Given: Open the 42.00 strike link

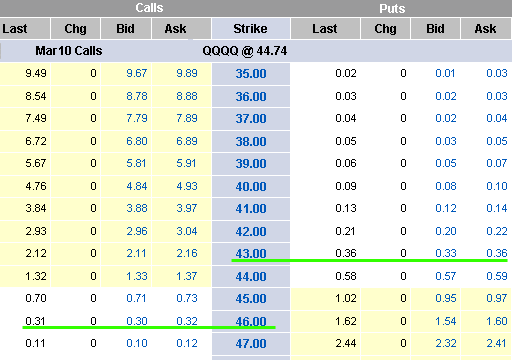Looking at the screenshot, I should (251, 232).
